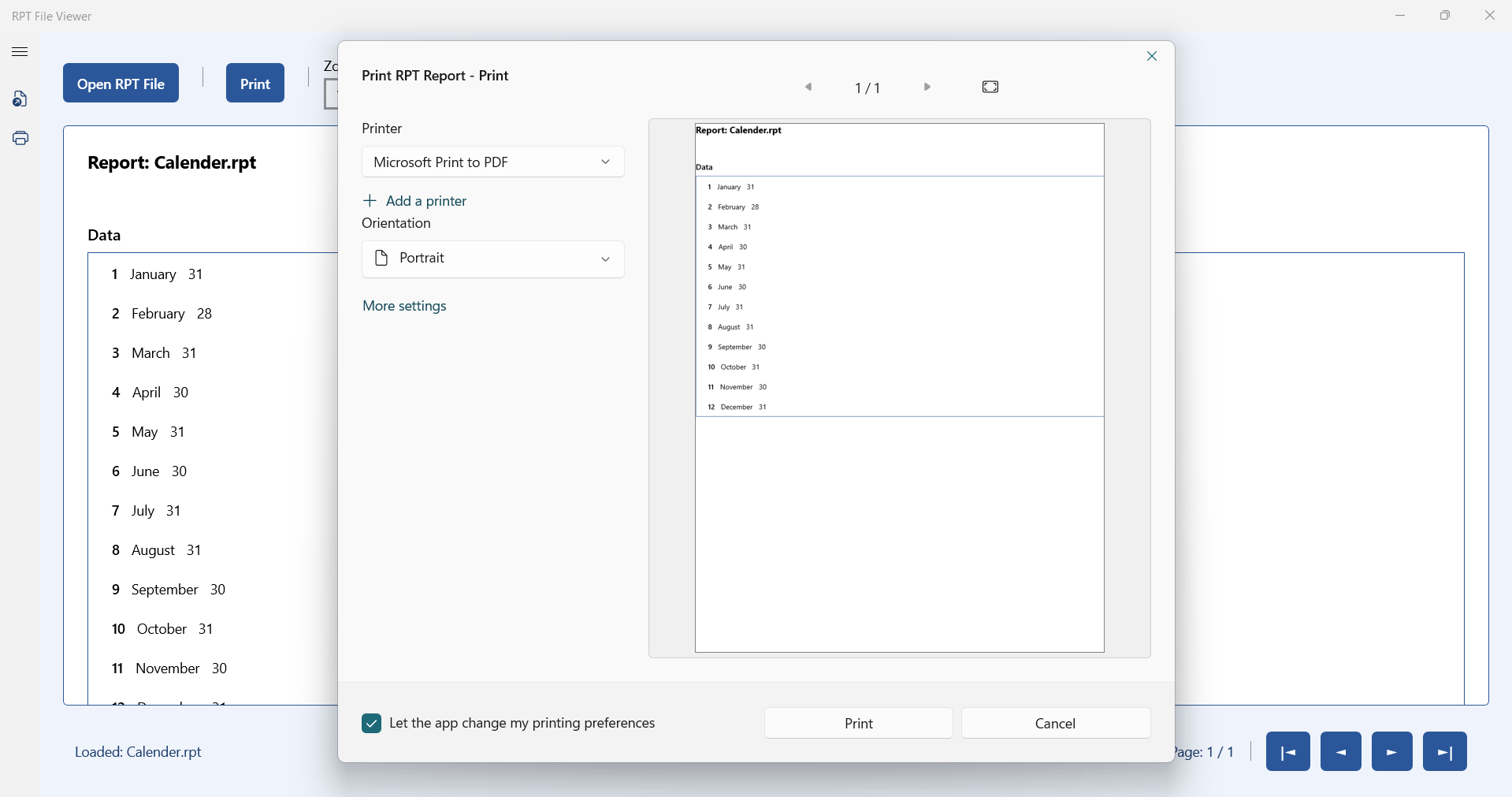Toggle 'Let the app change my printing preferences'
The image size is (1512, 797).
[370, 723]
